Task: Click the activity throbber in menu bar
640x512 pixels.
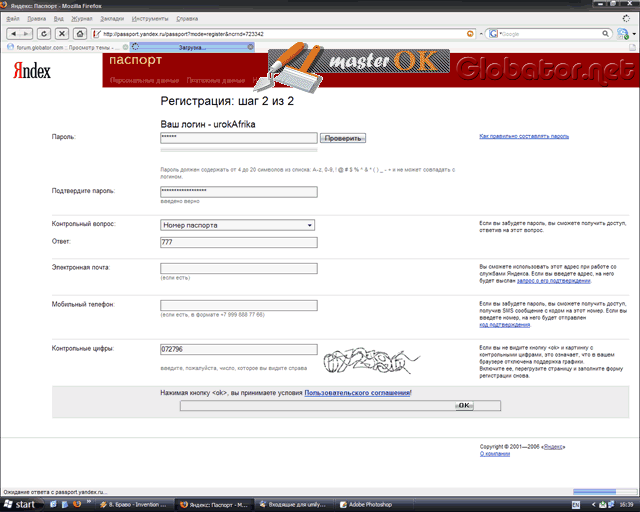Action: tap(626, 18)
